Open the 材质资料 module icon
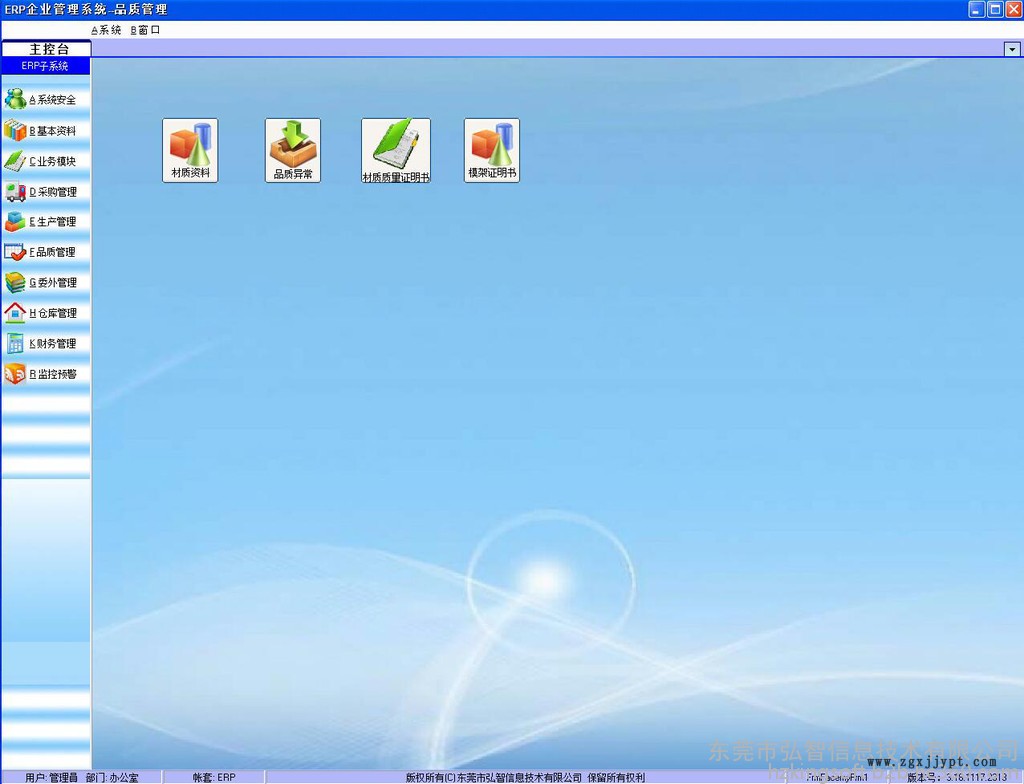Viewport: 1024px width, 784px height. pos(190,150)
